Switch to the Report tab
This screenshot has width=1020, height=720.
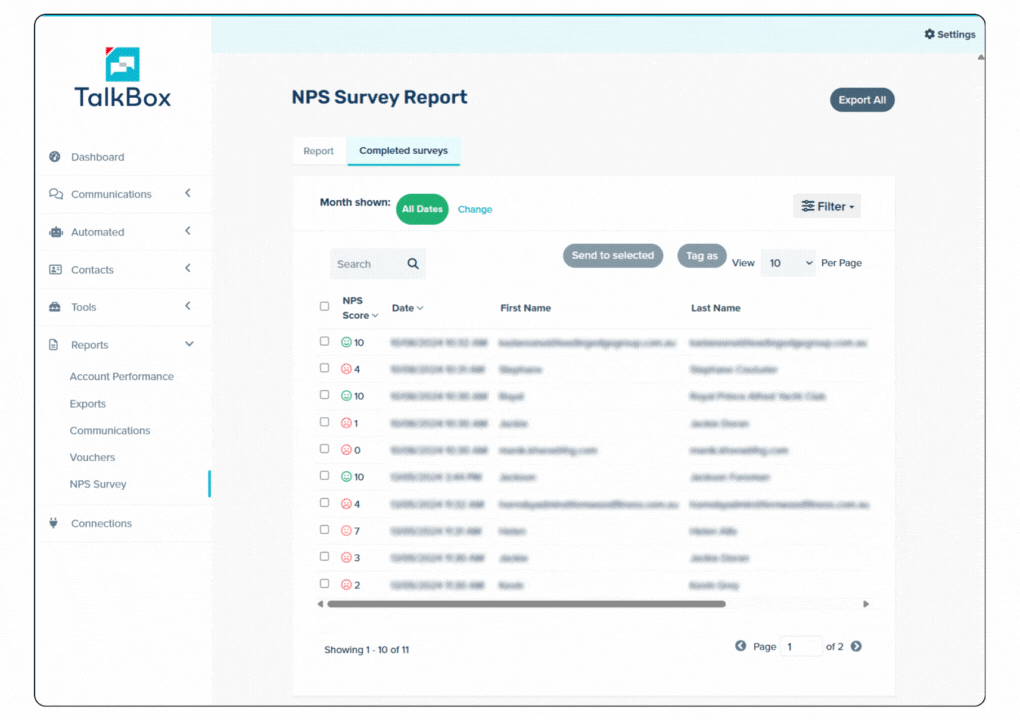tap(319, 151)
